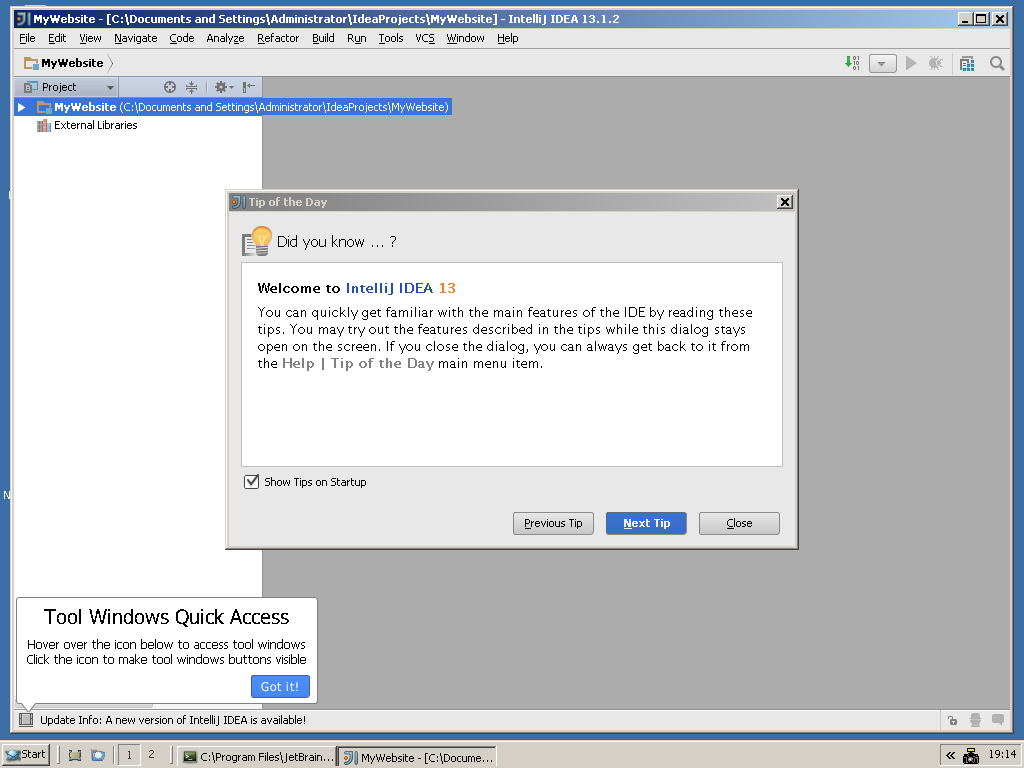Click the Search Everywhere magnifier icon
This screenshot has height=768, width=1024.
[997, 63]
